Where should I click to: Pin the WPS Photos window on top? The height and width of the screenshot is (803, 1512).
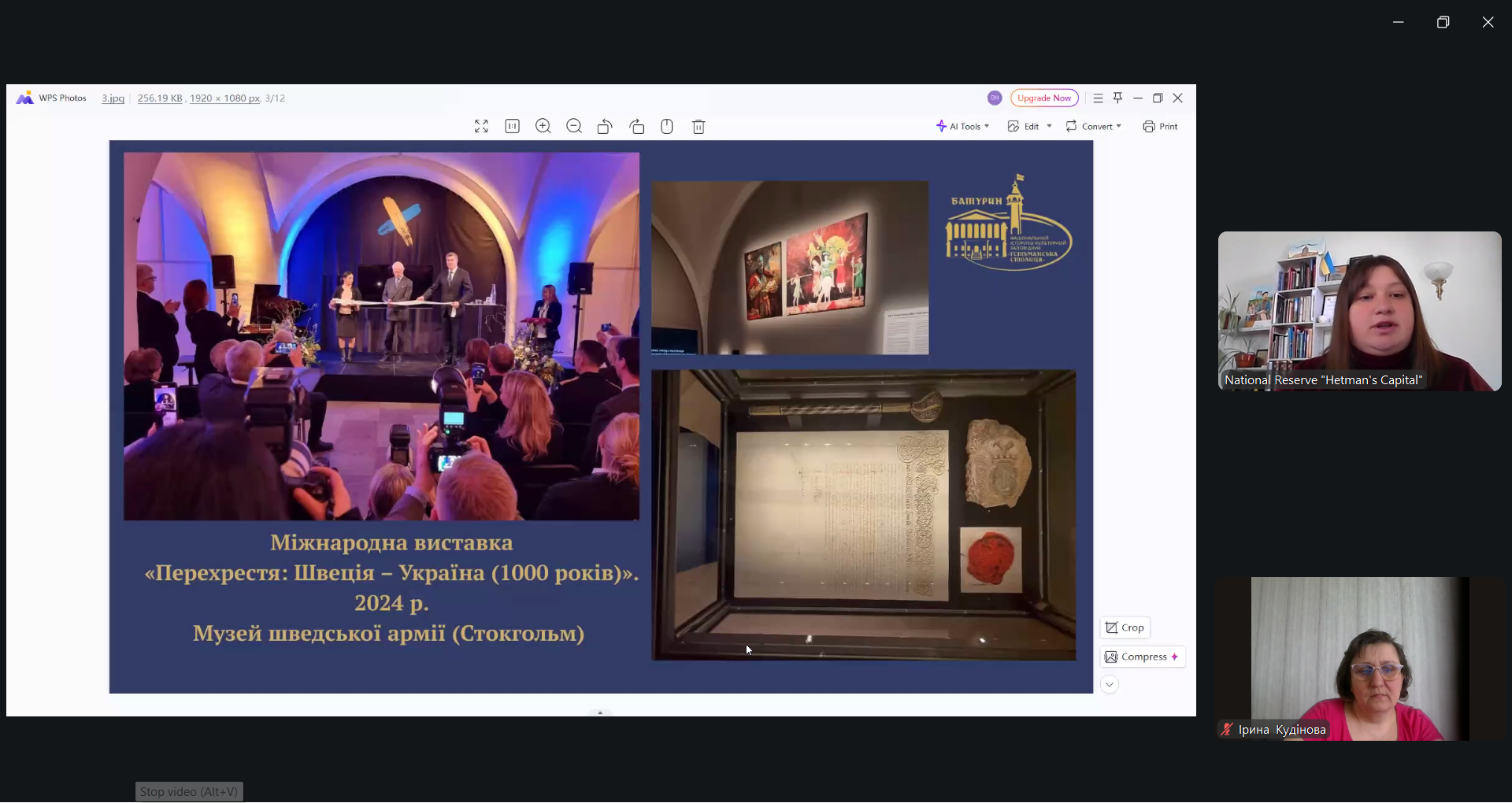point(1117,98)
